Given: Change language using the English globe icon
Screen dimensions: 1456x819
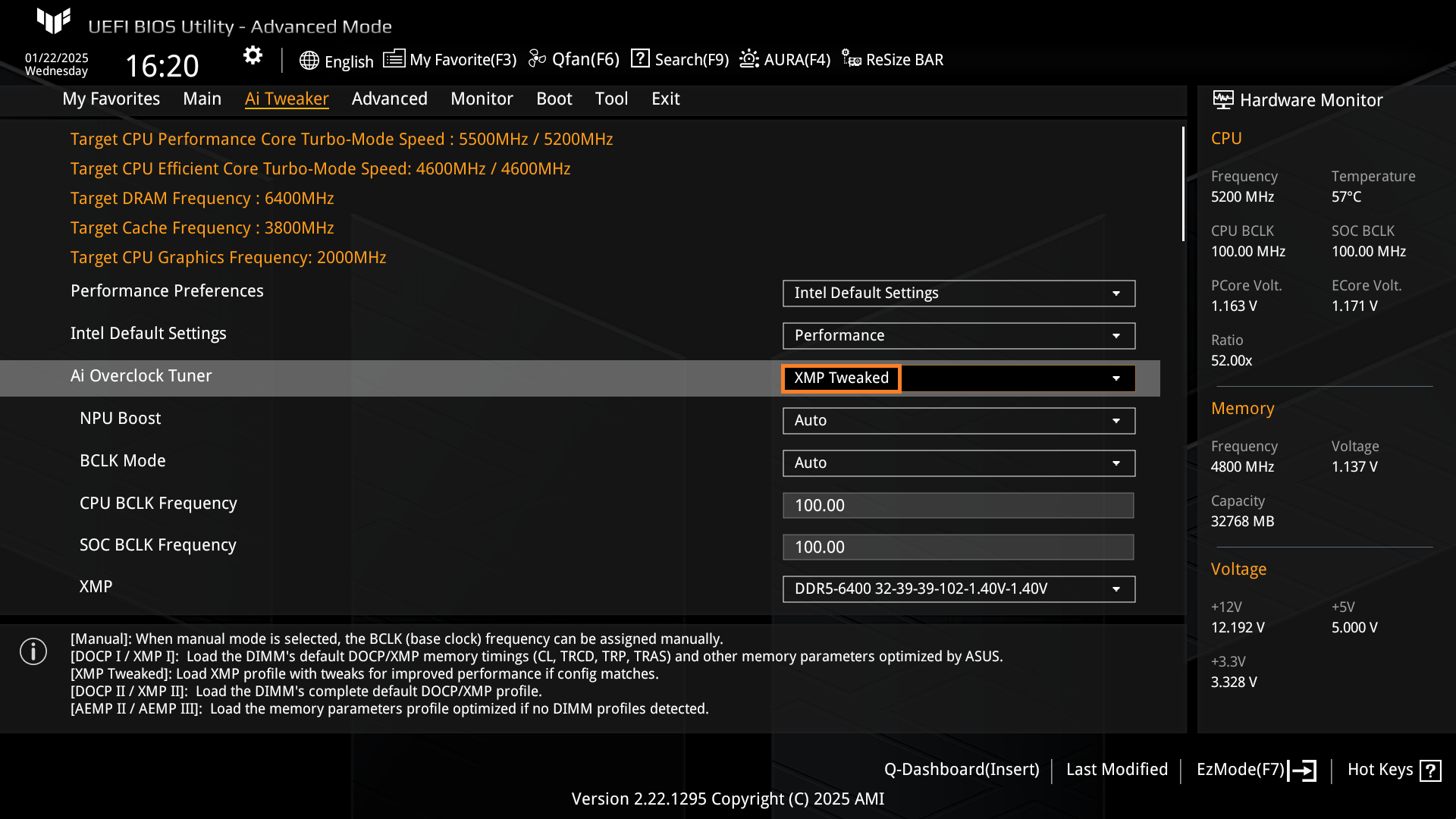Looking at the screenshot, I should point(309,61).
